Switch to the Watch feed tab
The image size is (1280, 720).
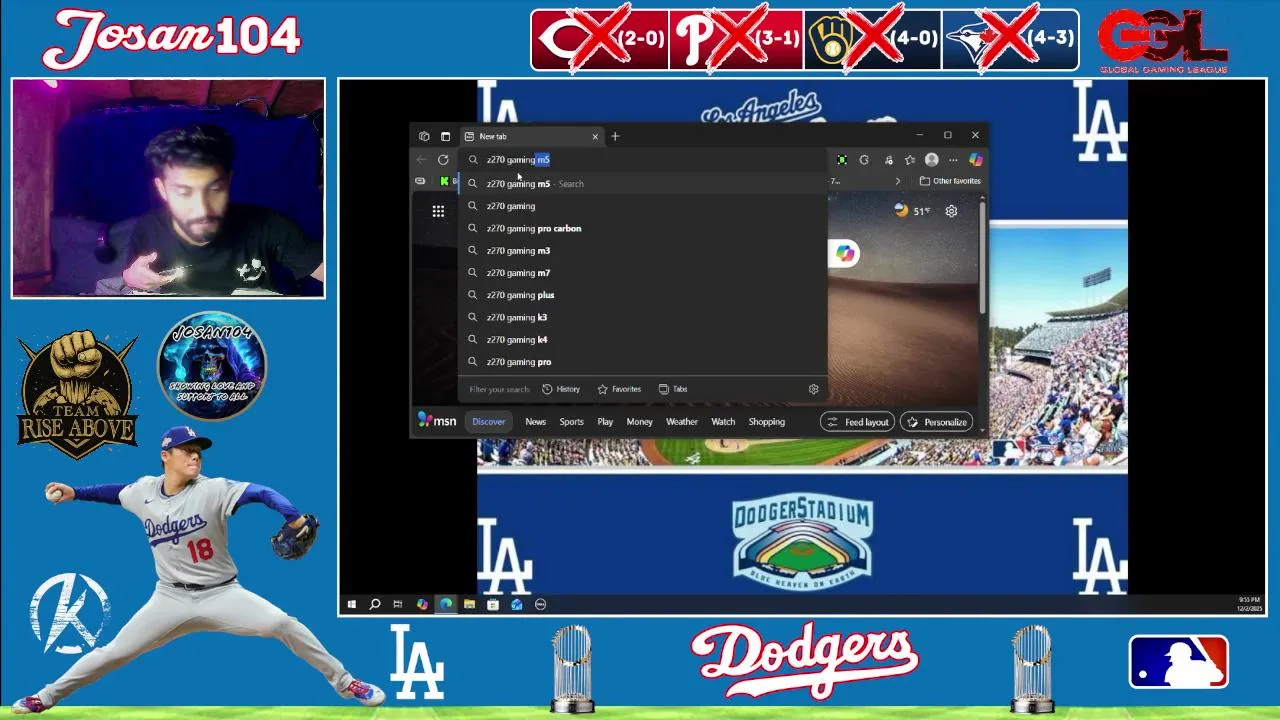click(x=723, y=422)
